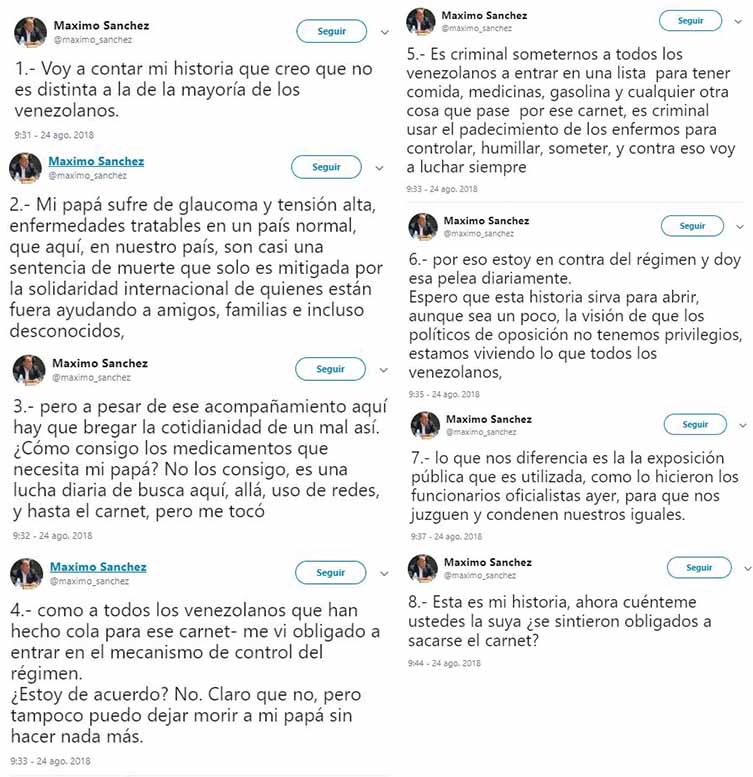Expand the chevron menu on tweet 1

tap(386, 33)
